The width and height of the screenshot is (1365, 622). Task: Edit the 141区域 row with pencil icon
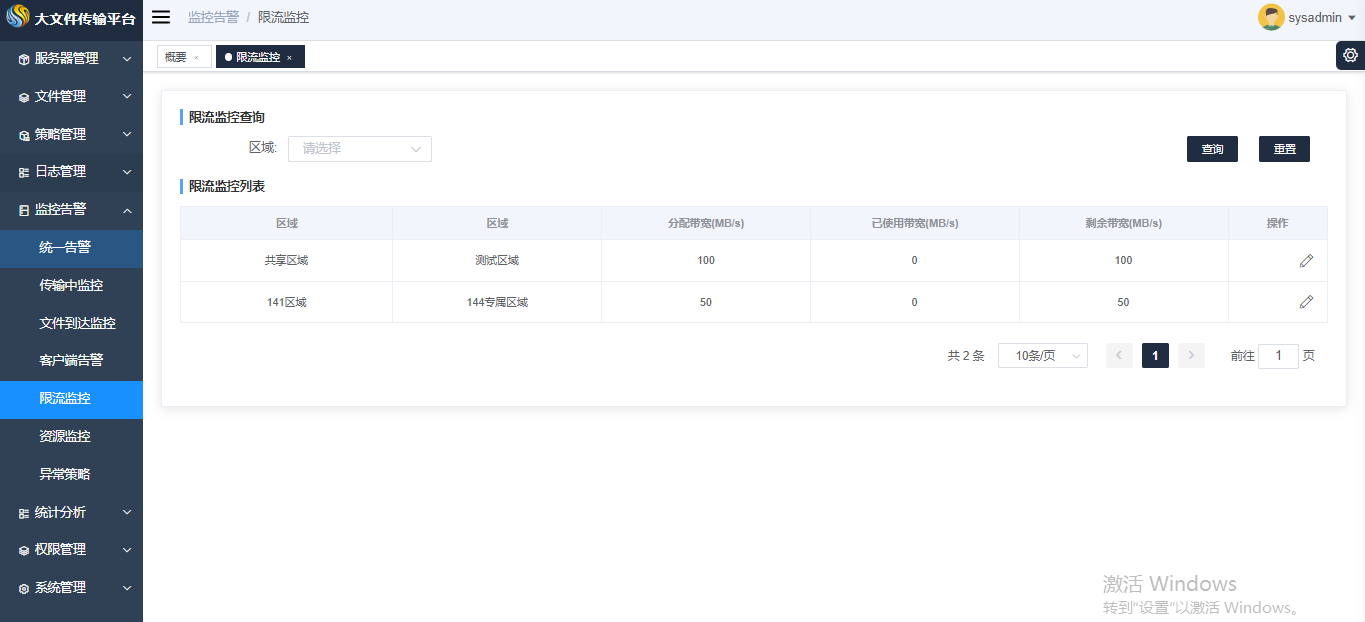point(1306,302)
